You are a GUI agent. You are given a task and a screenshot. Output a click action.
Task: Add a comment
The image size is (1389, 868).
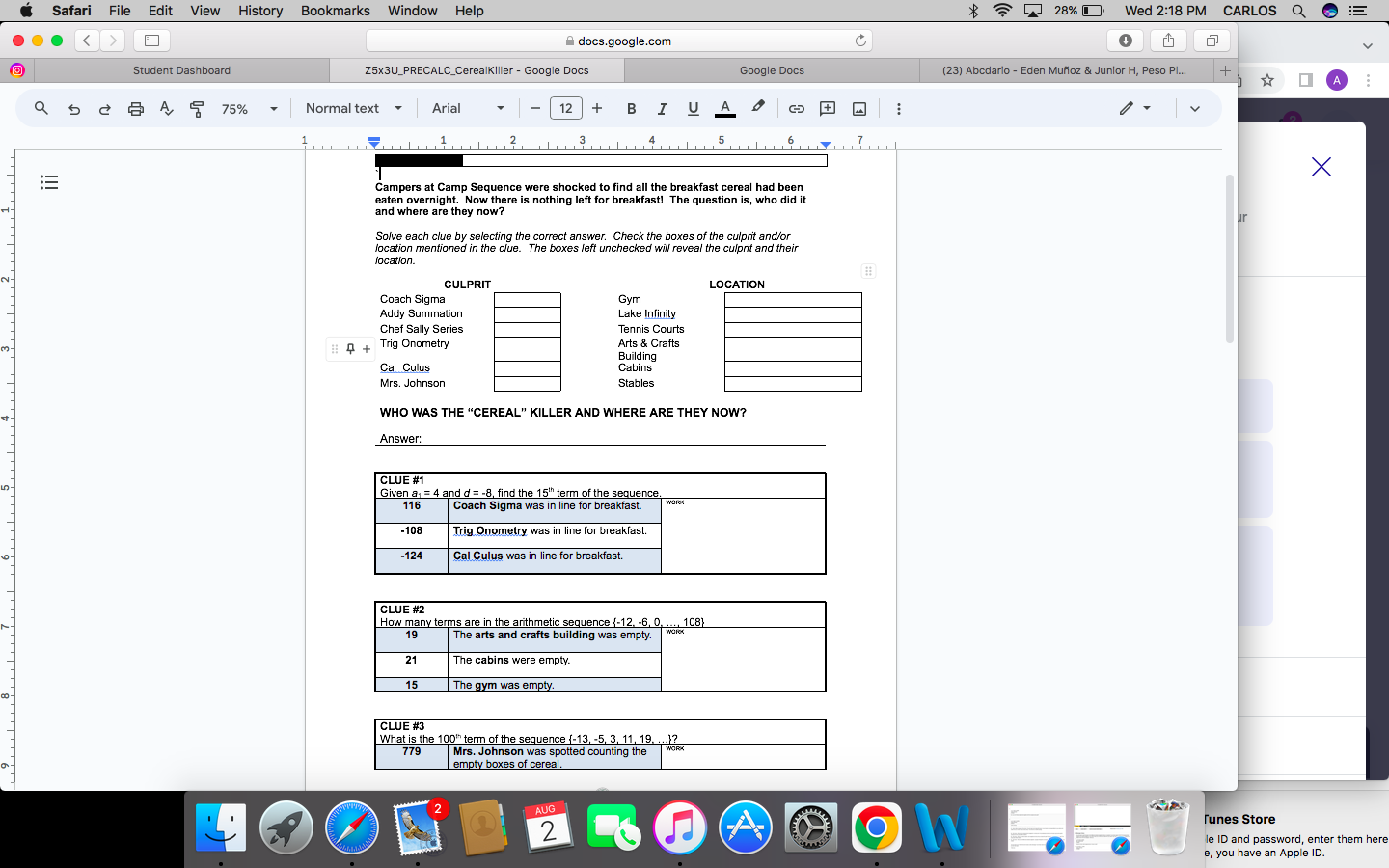coord(828,109)
